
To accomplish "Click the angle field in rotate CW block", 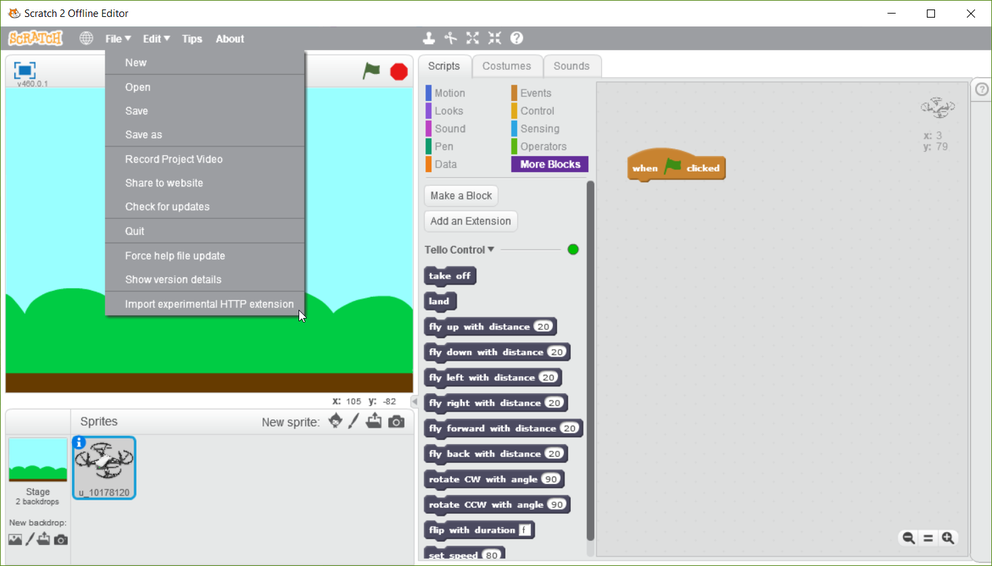I will [x=551, y=479].
